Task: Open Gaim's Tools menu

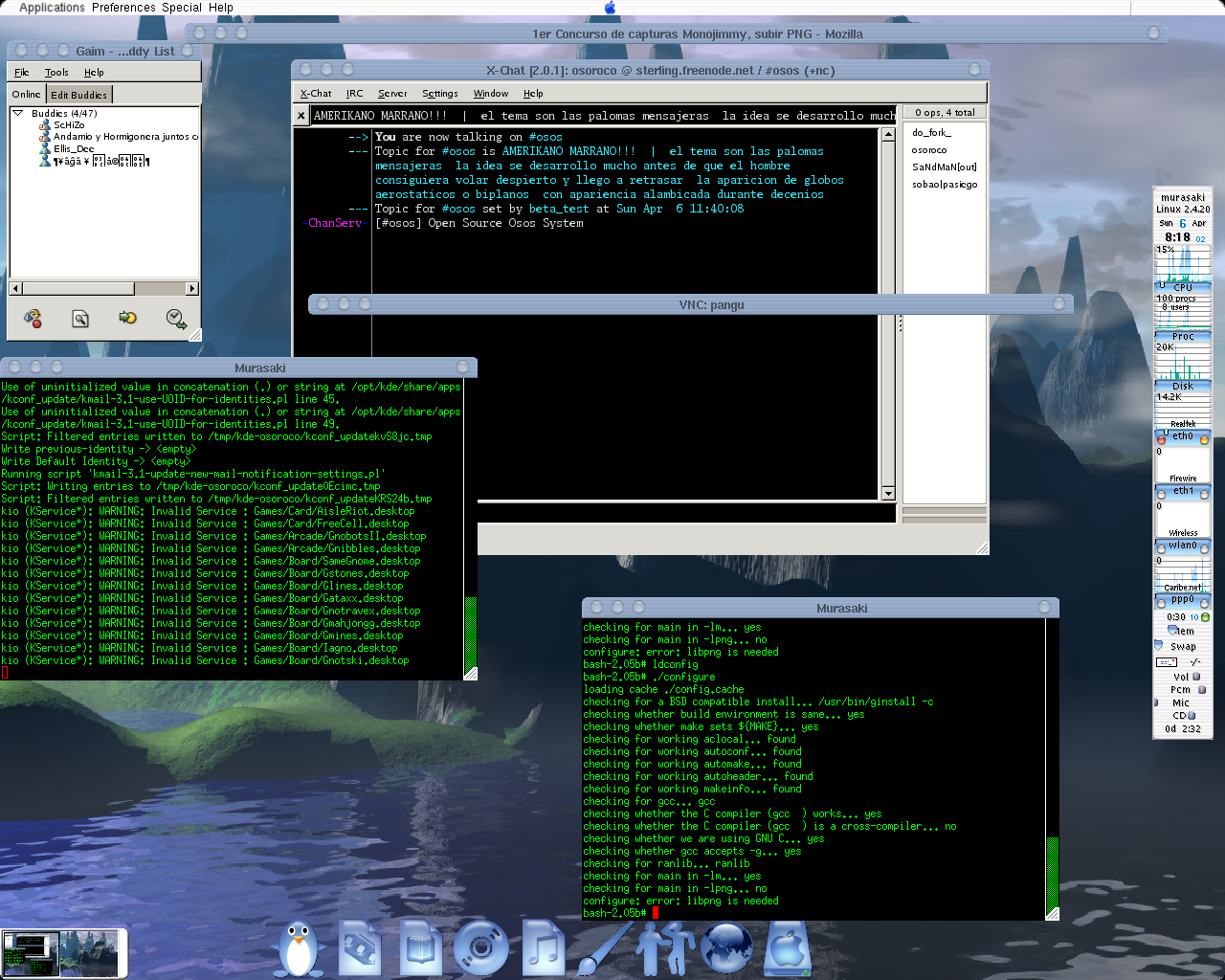Action: 56,73
